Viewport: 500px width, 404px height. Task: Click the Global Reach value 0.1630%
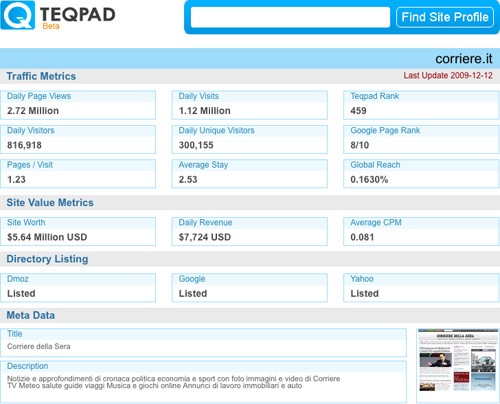pos(369,179)
